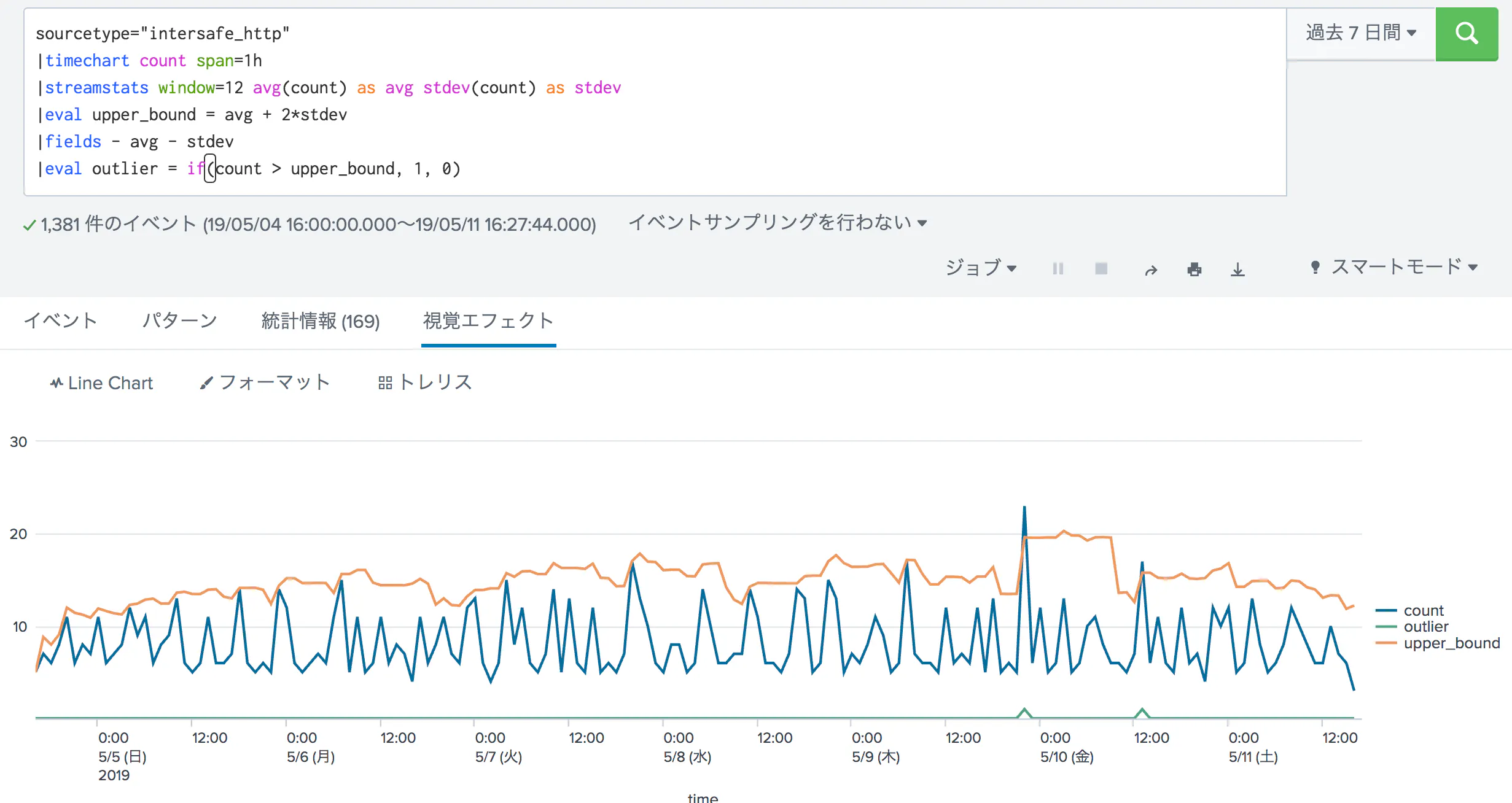Open the Line Chart type selector

tap(101, 382)
